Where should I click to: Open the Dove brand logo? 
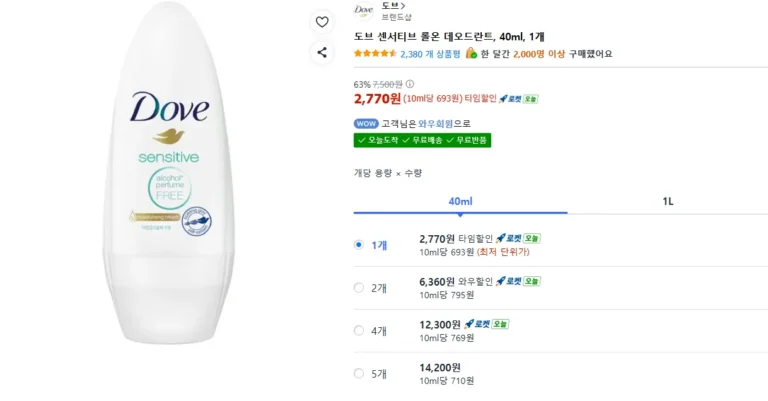363,11
